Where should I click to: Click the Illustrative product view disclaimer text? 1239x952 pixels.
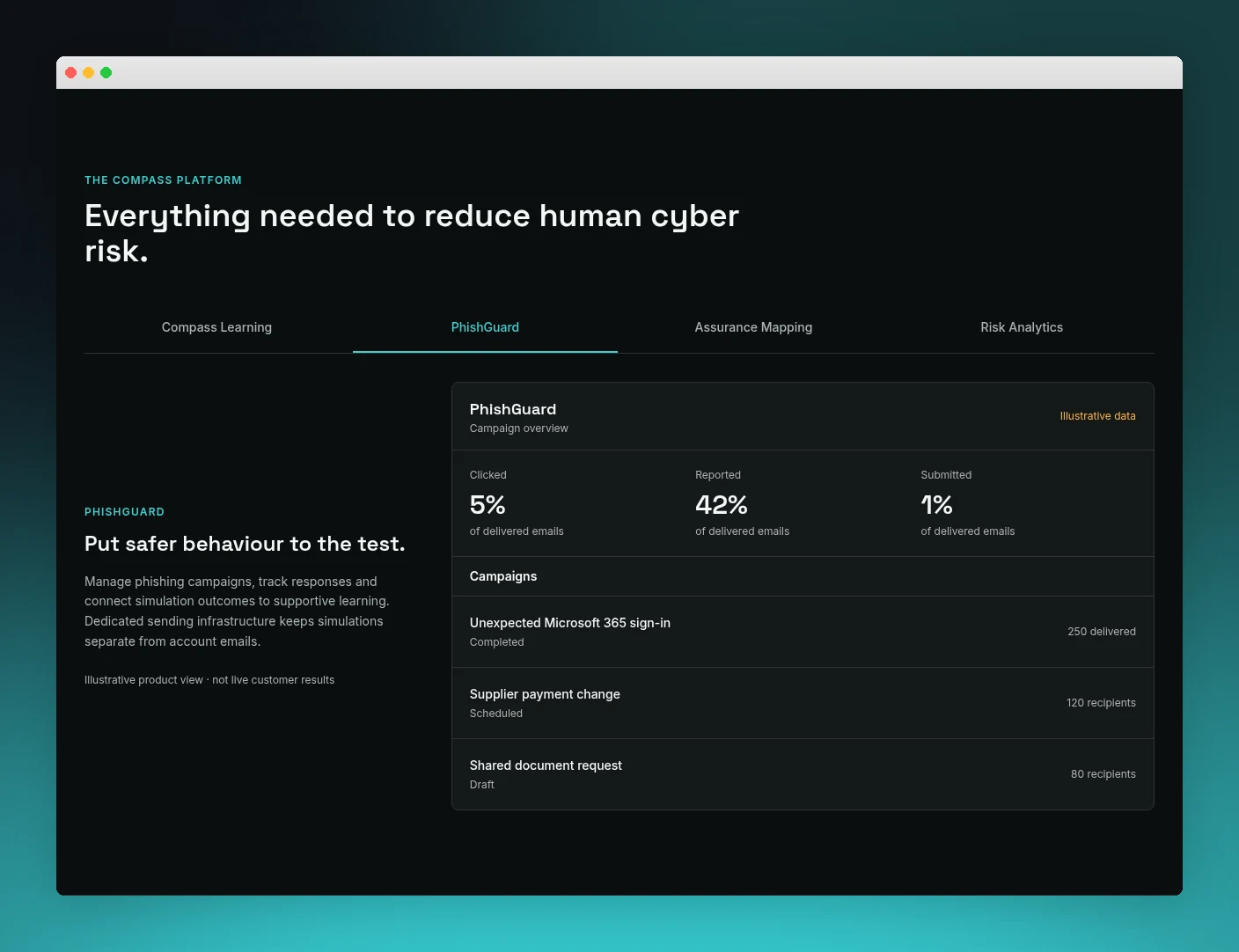(209, 680)
